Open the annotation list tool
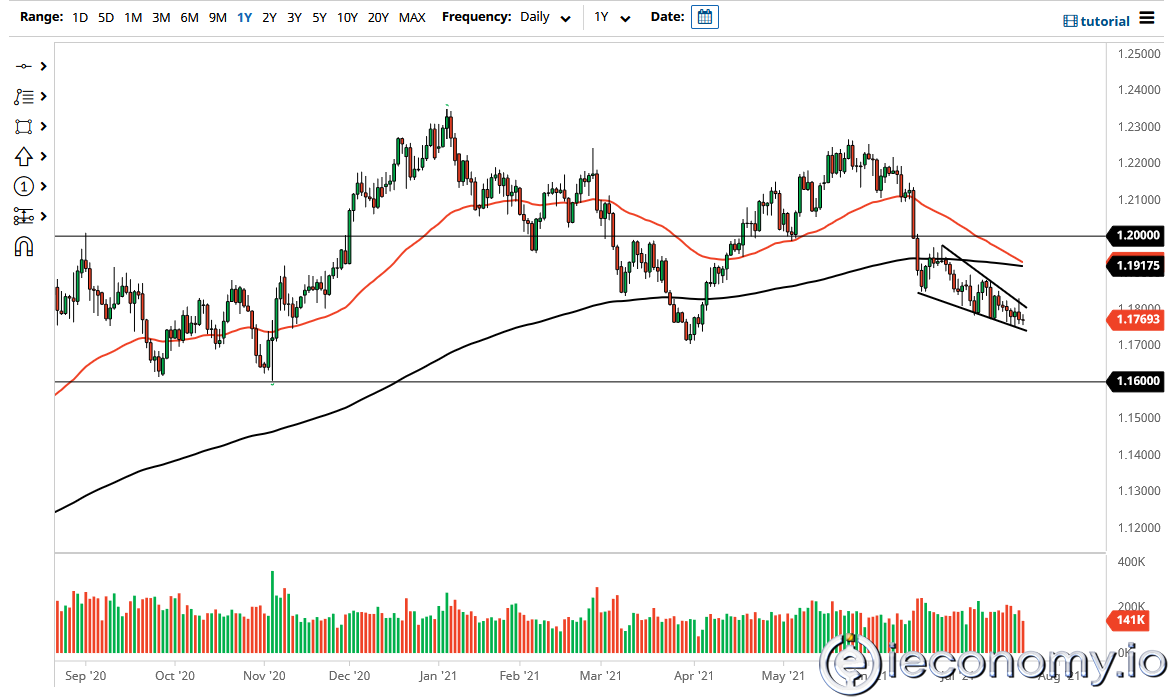 pyautogui.click(x=25, y=96)
